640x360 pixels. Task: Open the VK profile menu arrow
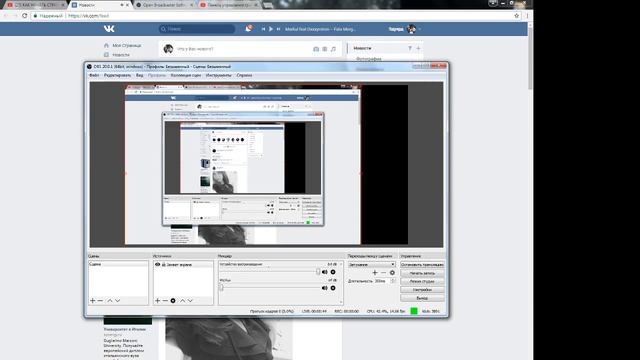pos(420,29)
